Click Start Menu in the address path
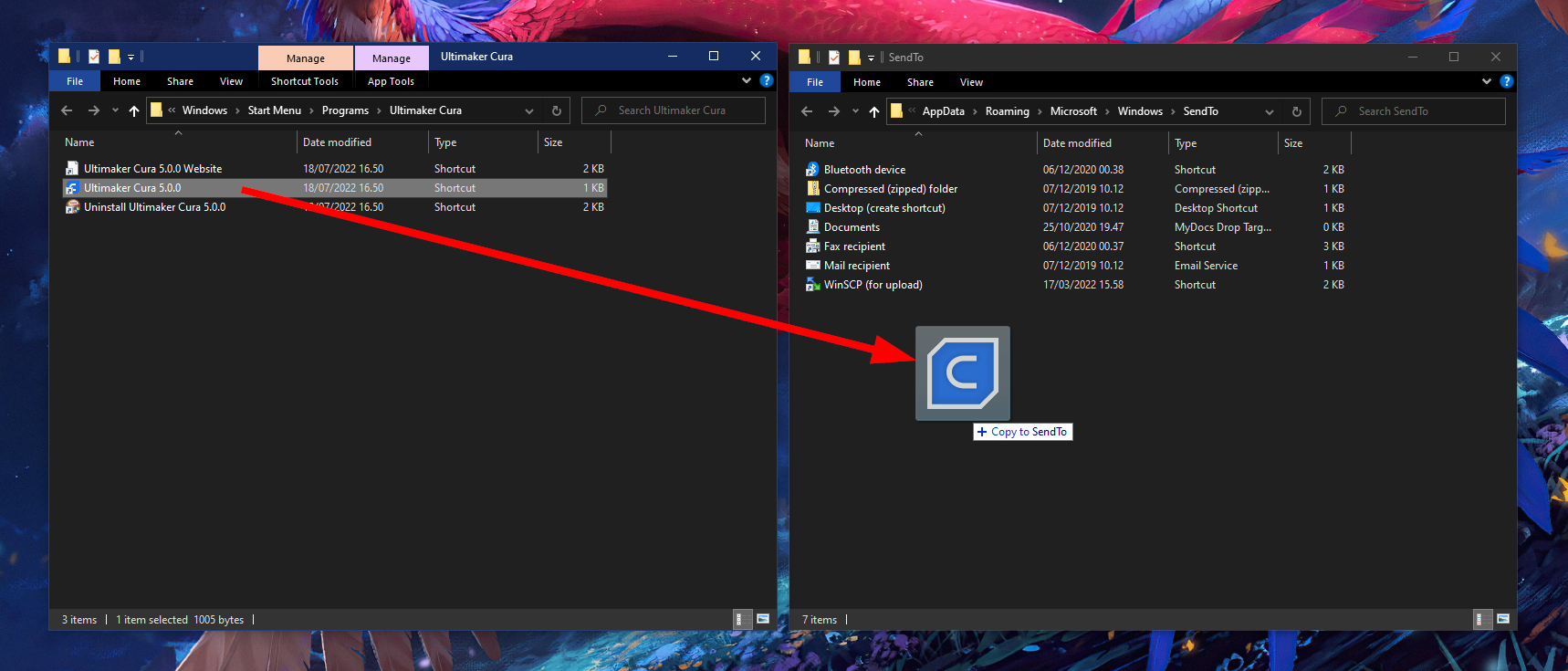Image resolution: width=1568 pixels, height=671 pixels. tap(274, 110)
